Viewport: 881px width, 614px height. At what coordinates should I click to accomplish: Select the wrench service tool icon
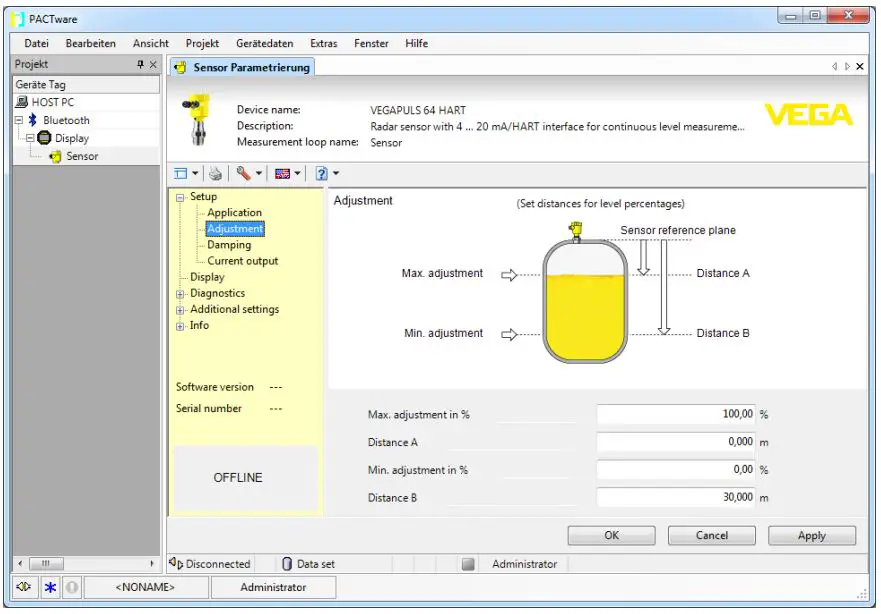coord(243,172)
